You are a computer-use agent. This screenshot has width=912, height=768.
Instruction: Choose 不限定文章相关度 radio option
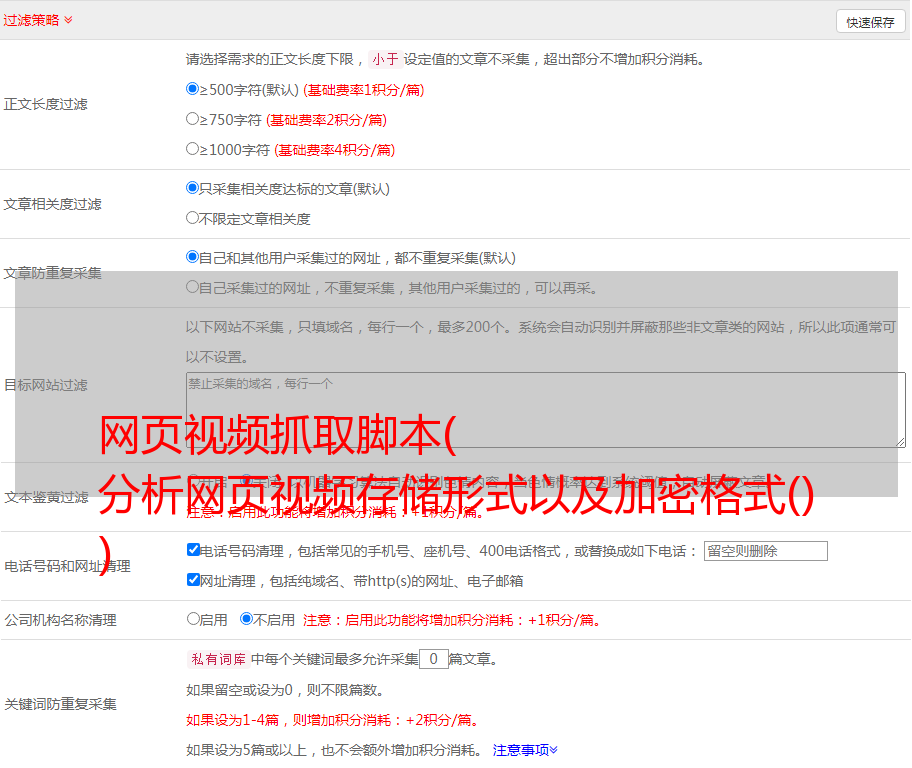[x=193, y=218]
